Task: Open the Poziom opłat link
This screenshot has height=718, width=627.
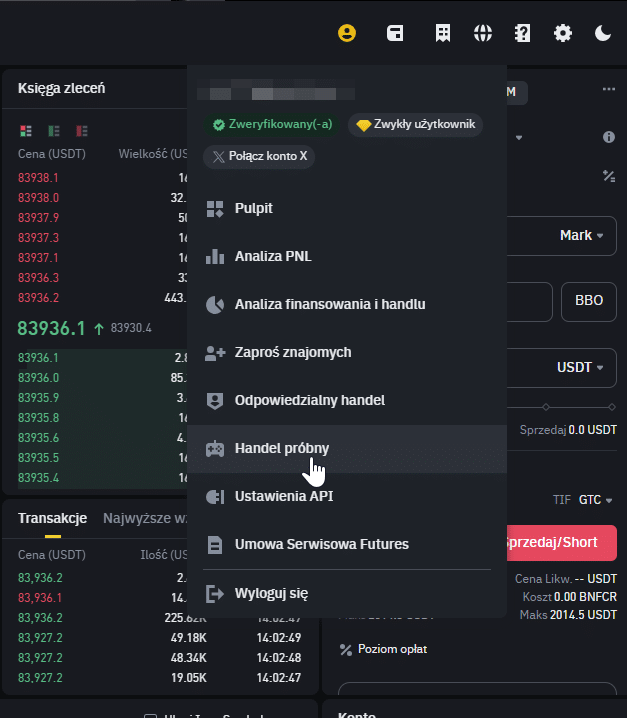Action: (x=392, y=649)
